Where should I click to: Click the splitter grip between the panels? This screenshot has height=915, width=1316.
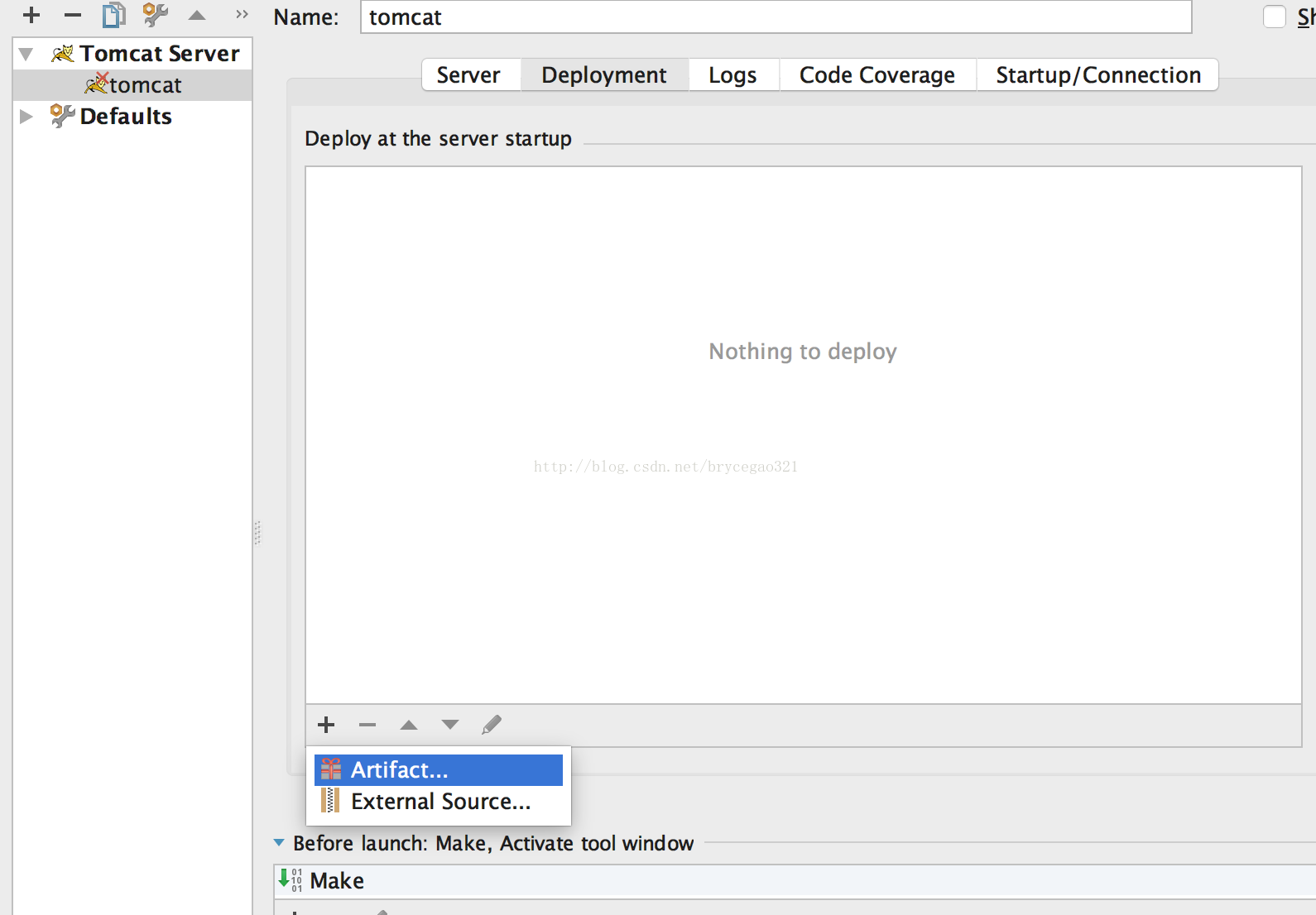click(257, 534)
